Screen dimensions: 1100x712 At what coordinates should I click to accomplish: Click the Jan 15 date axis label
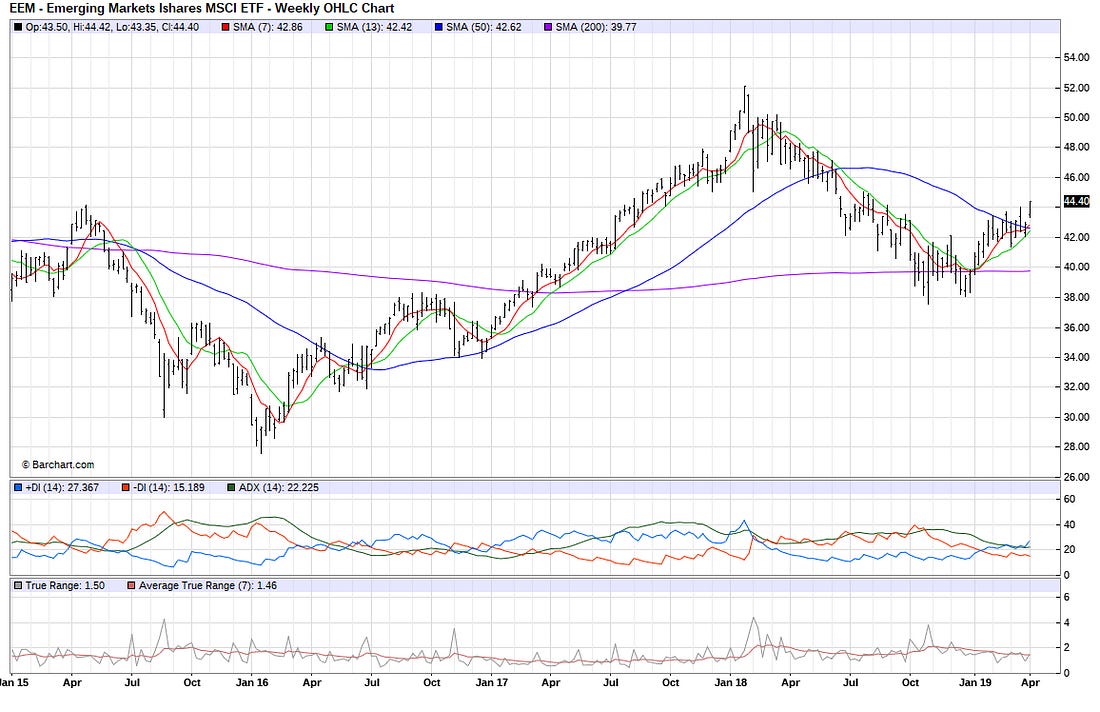pos(14,683)
